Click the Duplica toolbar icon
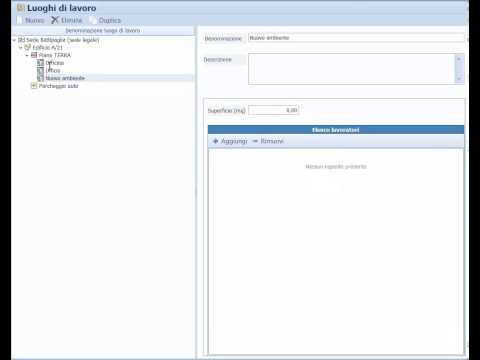 (93, 20)
